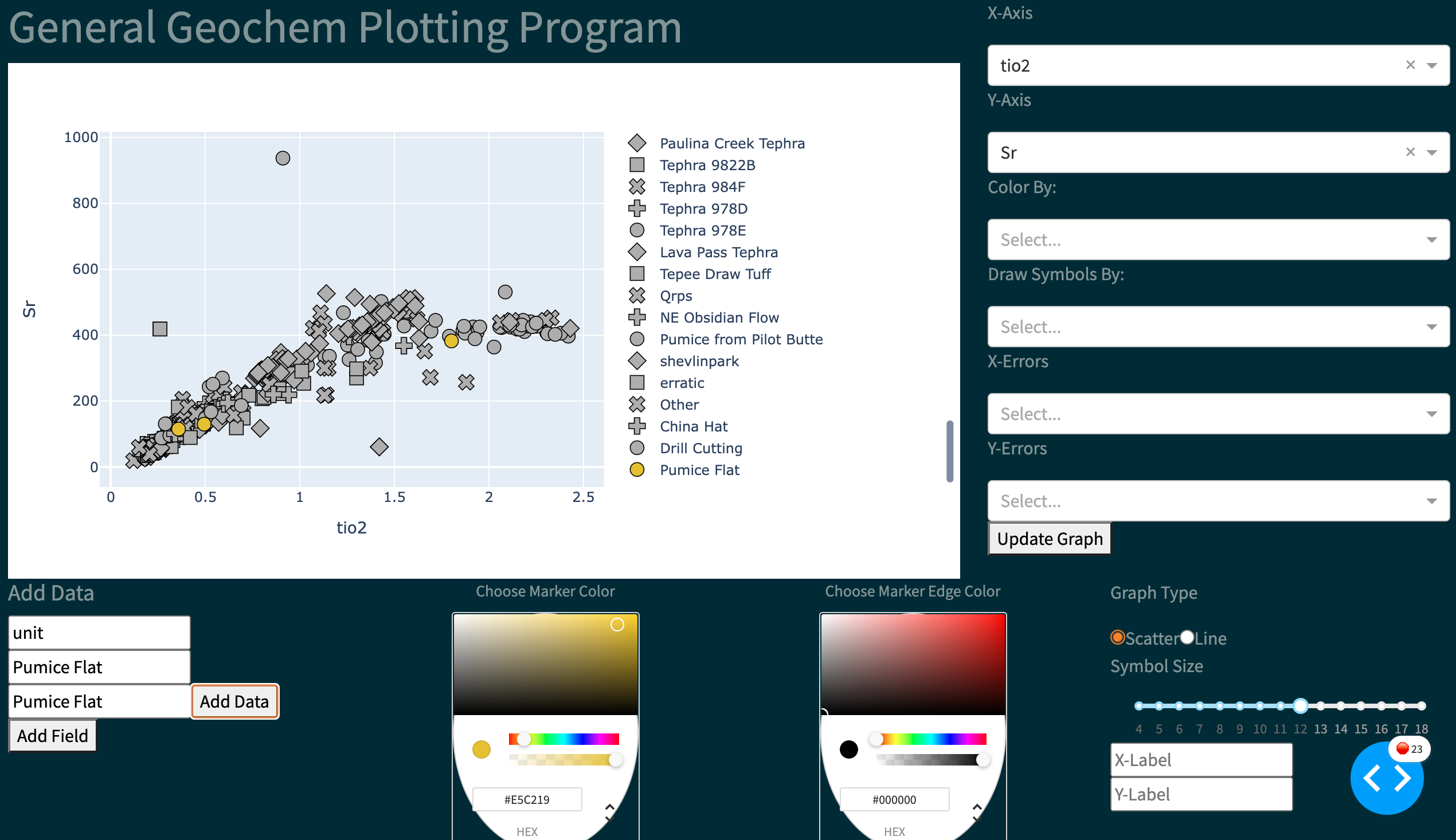
Task: Hide the Pumice Flat series via its legend entry
Action: (x=699, y=470)
